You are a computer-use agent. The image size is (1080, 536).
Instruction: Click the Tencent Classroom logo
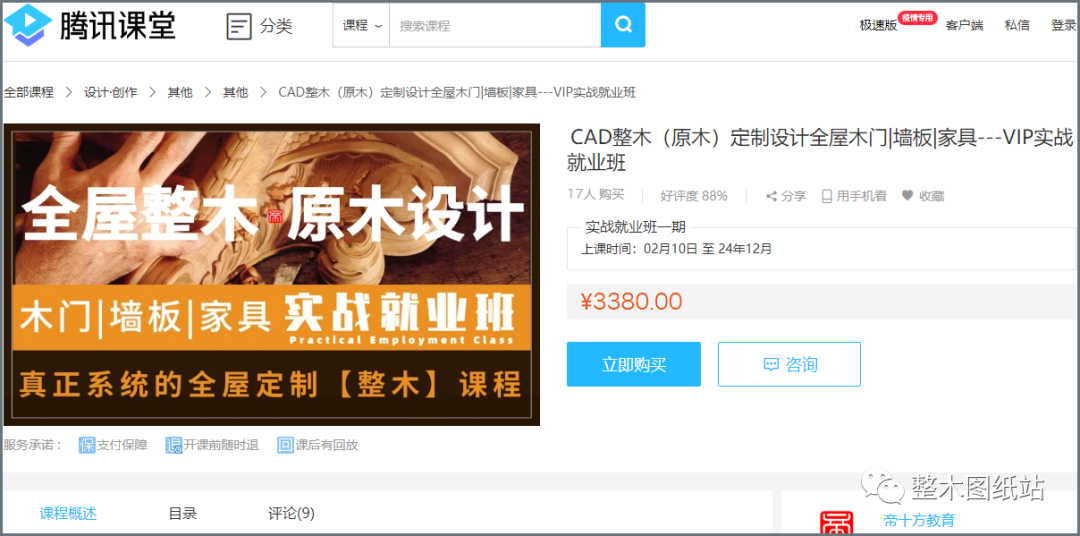click(x=90, y=25)
